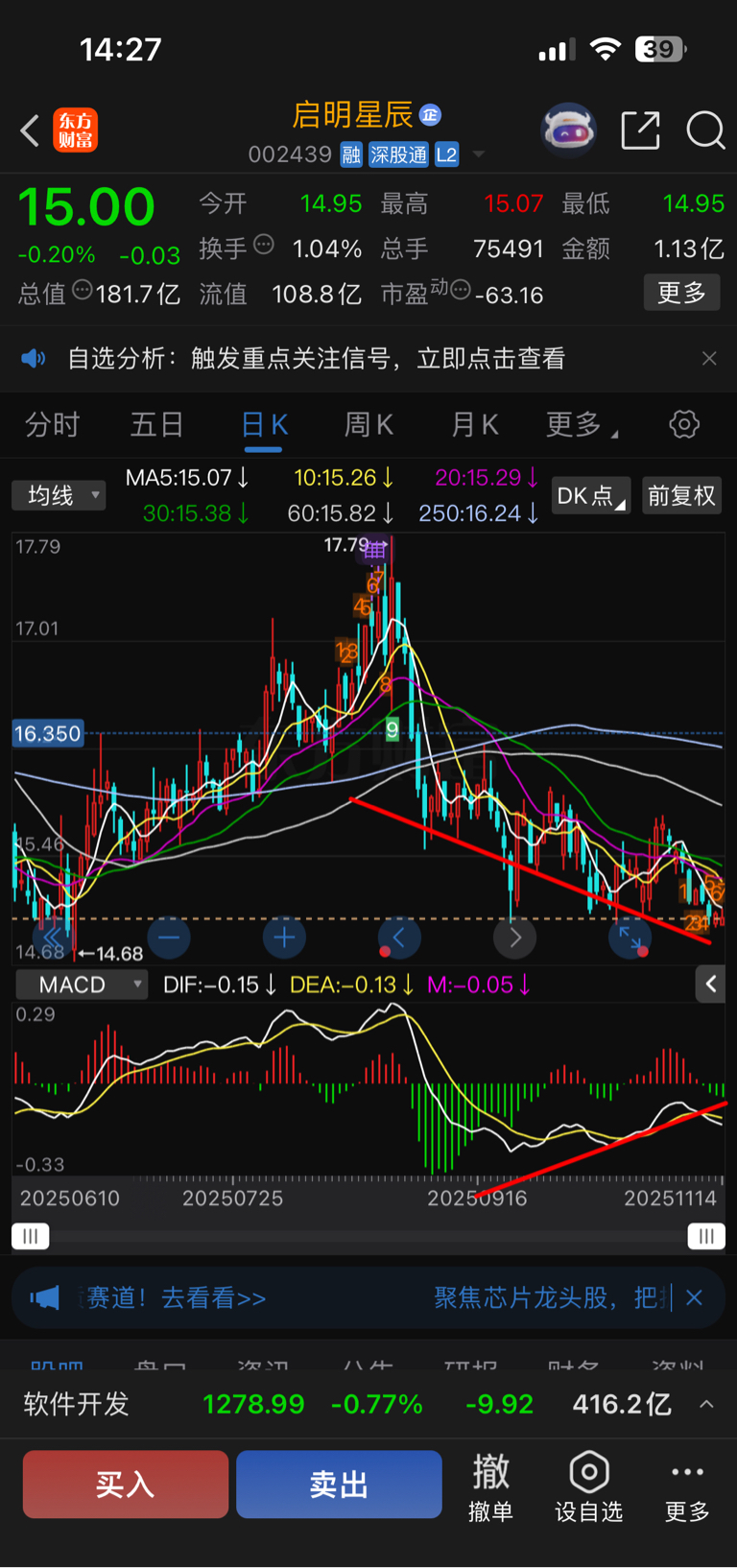The height and width of the screenshot is (1568, 737).
Task: Tap DIF:-0.15 value
Action: [220, 985]
